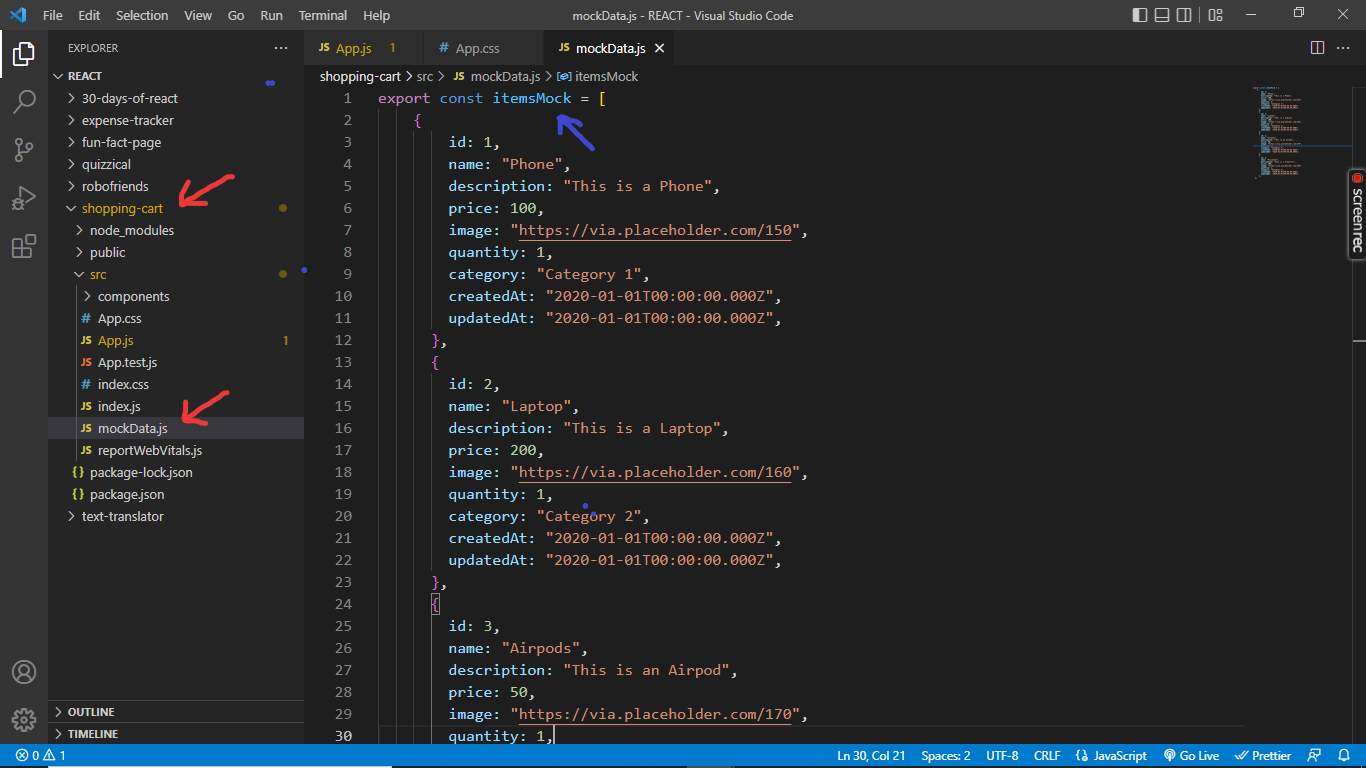Click the feedback icon in status bar
The image size is (1366, 768).
(x=1315, y=756)
